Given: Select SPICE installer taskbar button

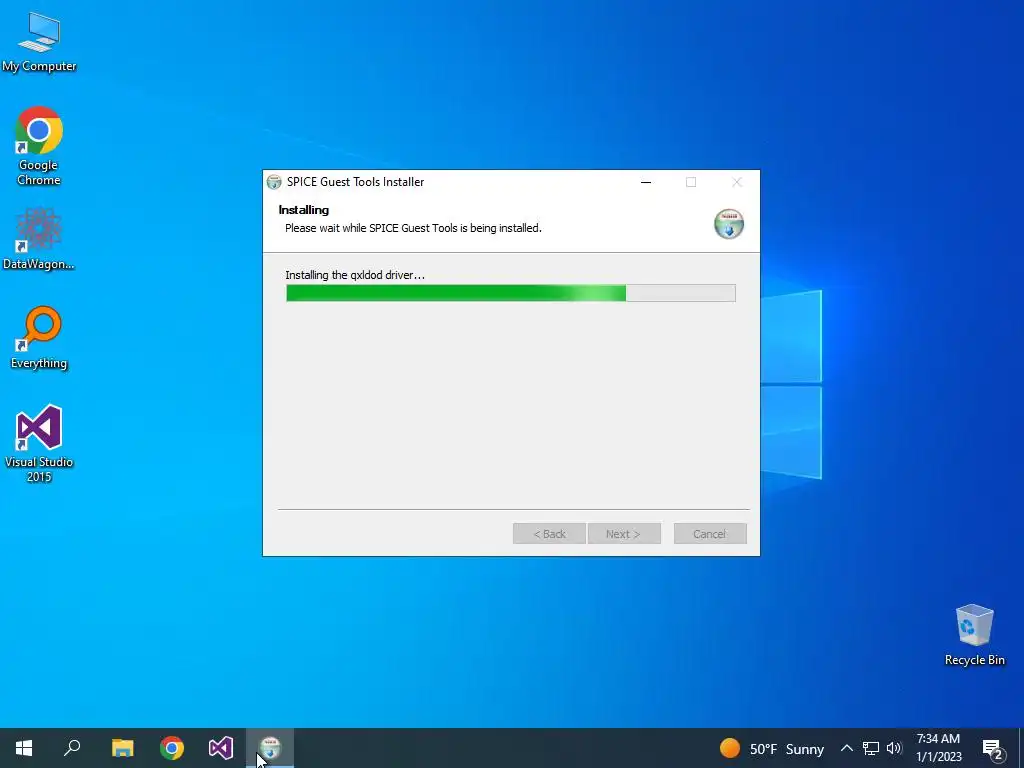Looking at the screenshot, I should click(x=270, y=748).
